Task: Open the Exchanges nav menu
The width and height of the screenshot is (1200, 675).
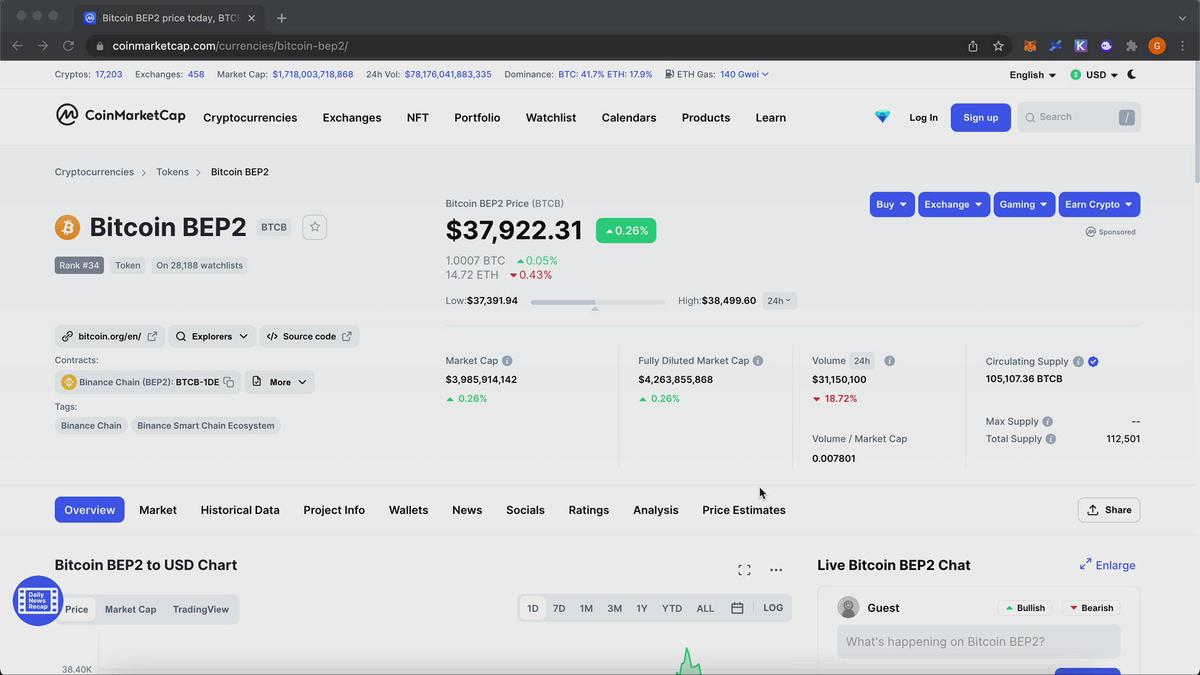Action: point(352,117)
